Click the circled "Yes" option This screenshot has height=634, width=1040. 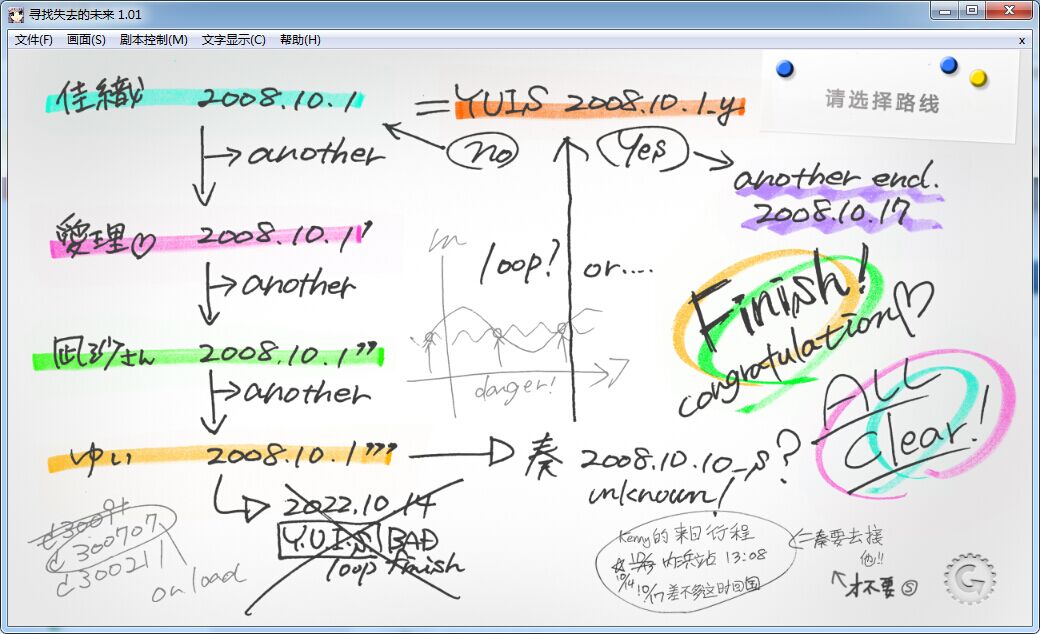tap(643, 149)
